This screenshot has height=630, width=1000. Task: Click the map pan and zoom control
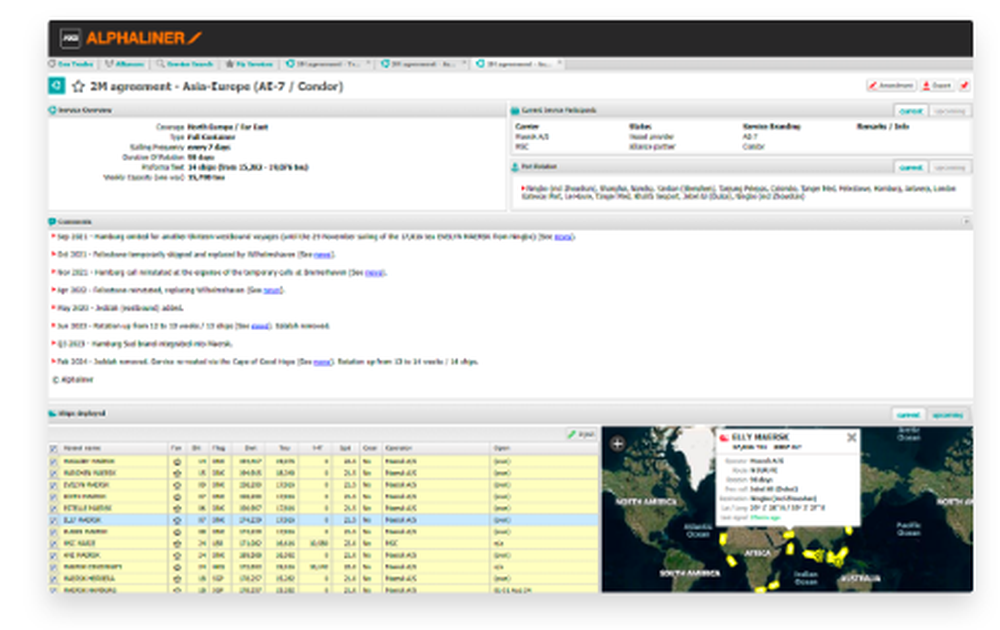[x=617, y=443]
